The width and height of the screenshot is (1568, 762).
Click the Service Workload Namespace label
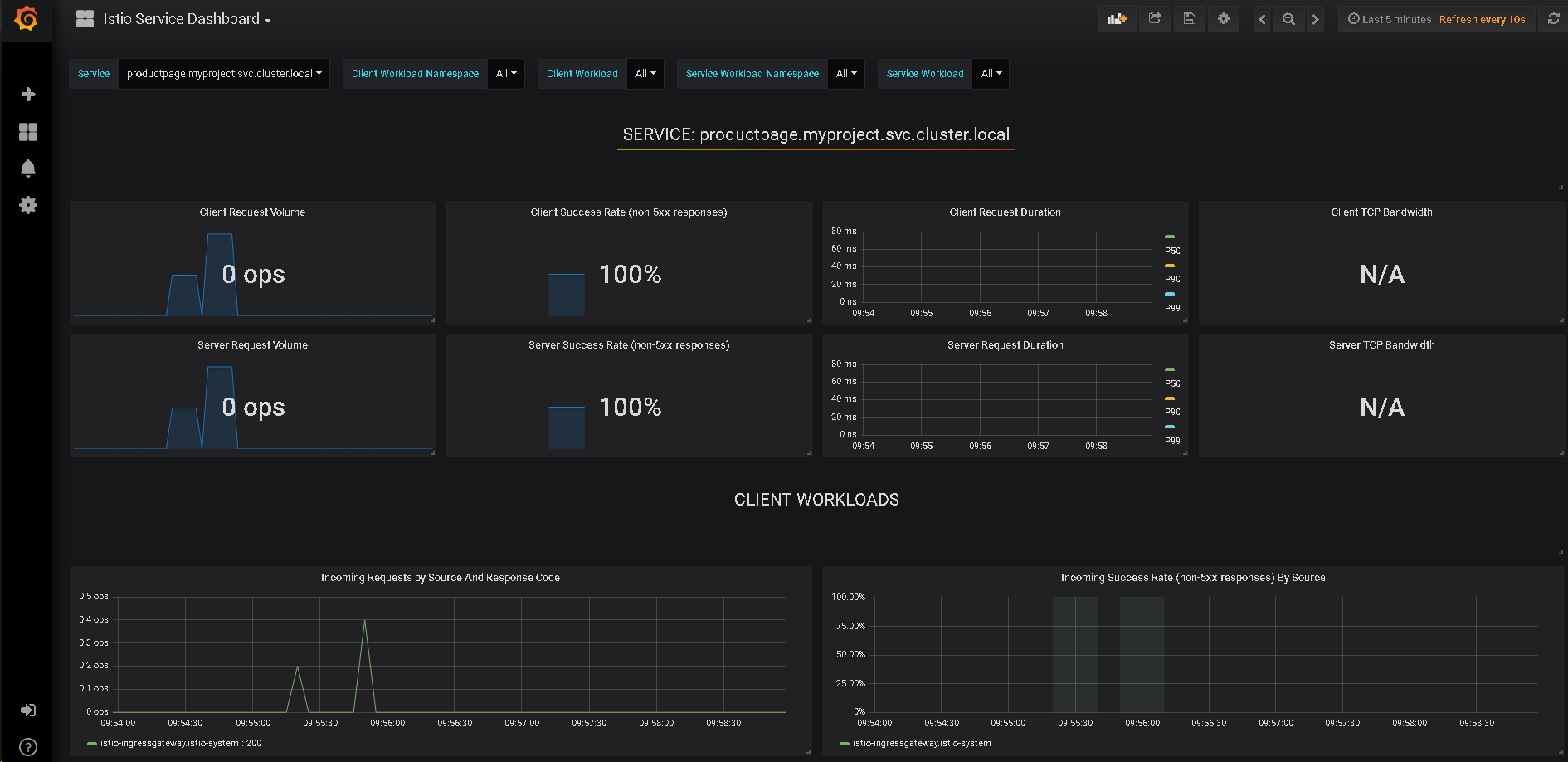click(x=752, y=74)
